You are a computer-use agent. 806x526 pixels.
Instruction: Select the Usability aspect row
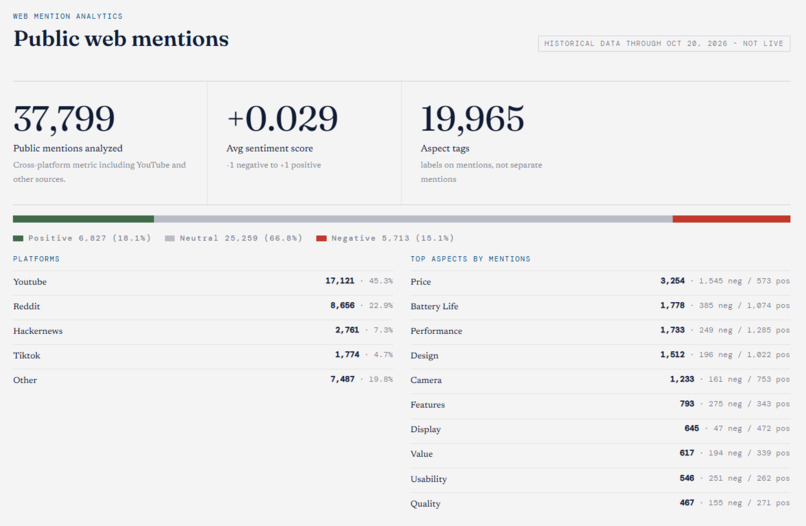click(x=600, y=479)
